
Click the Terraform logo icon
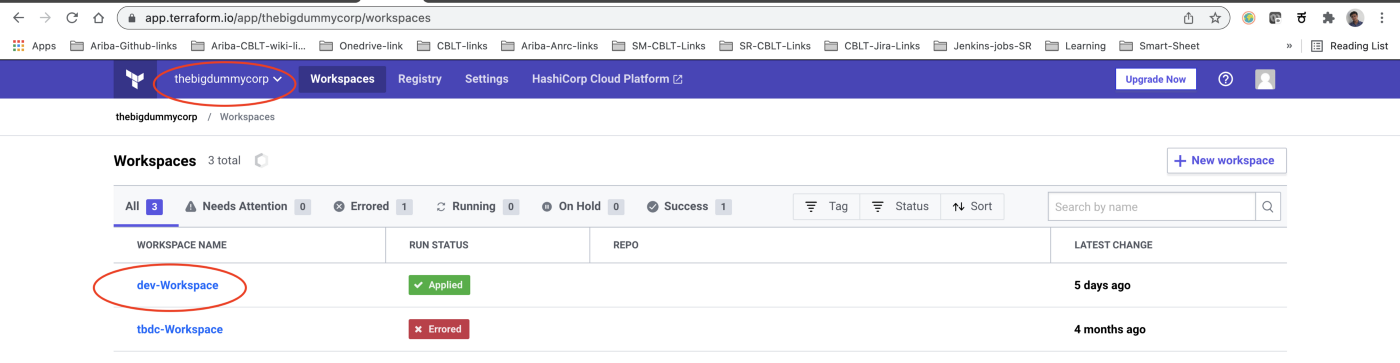pos(135,79)
